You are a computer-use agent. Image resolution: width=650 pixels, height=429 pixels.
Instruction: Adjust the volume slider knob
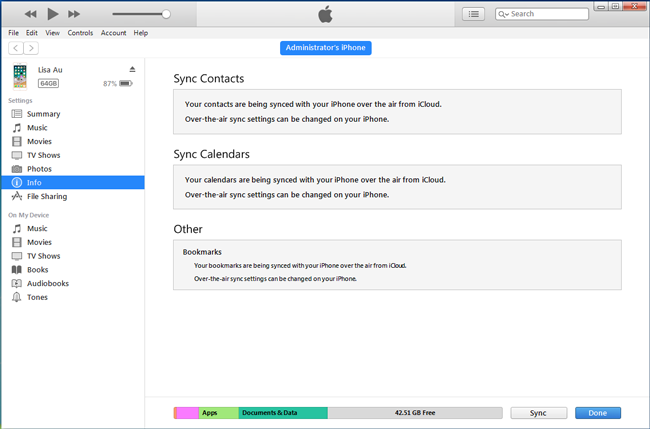(x=166, y=14)
